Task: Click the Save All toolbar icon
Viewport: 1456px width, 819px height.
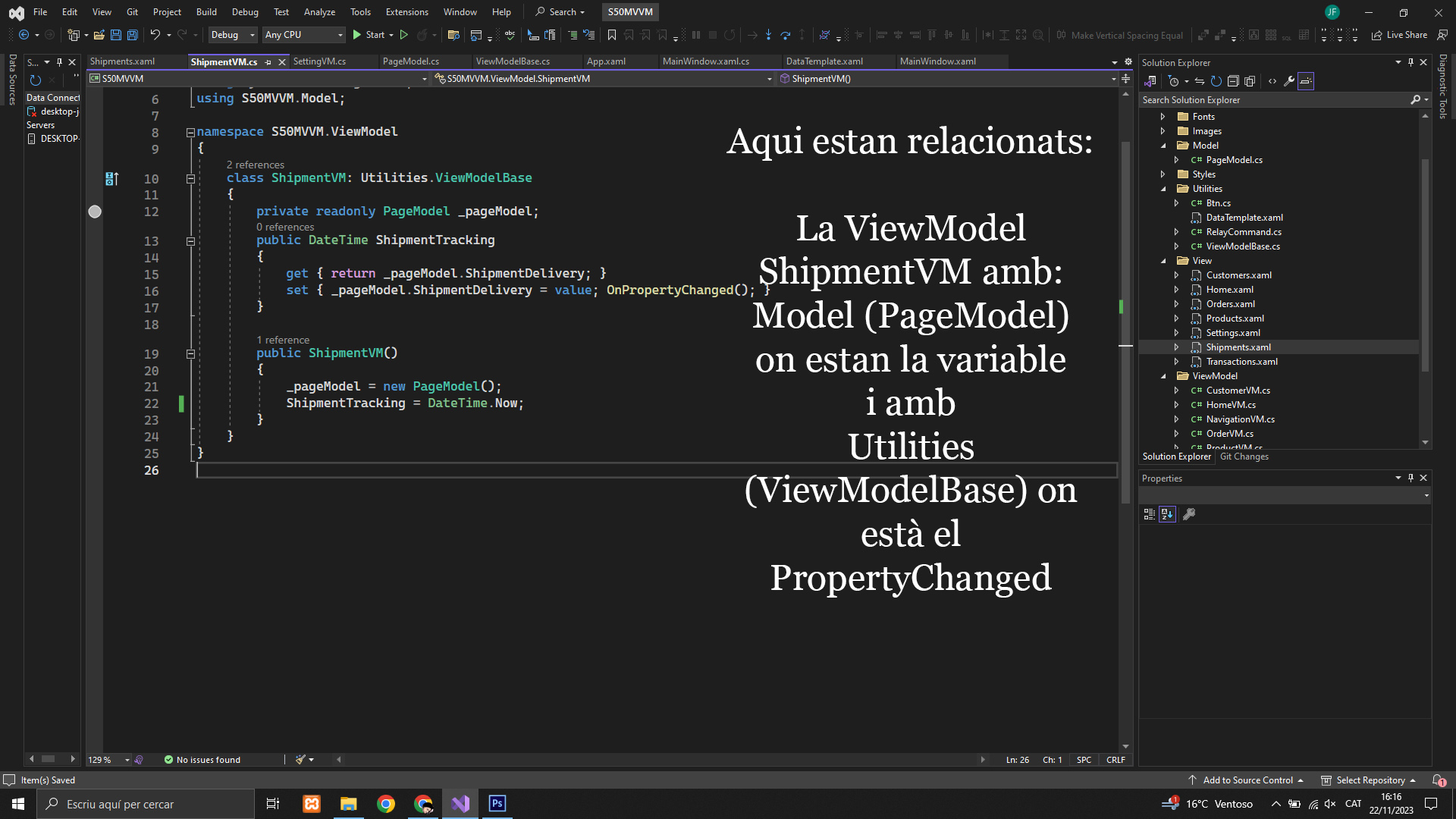Action: pos(133,35)
